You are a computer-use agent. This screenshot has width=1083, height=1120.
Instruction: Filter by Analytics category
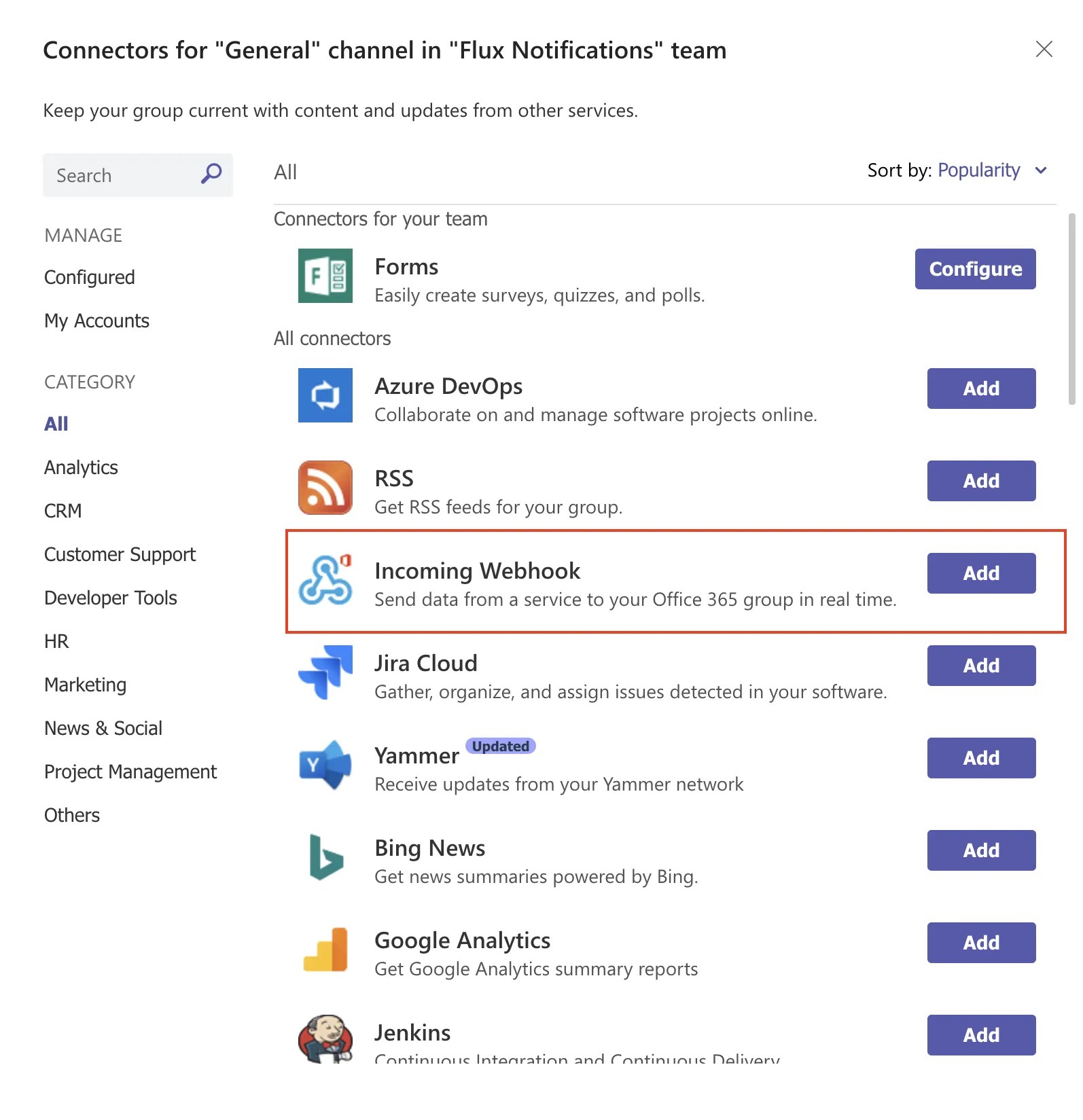[x=81, y=467]
